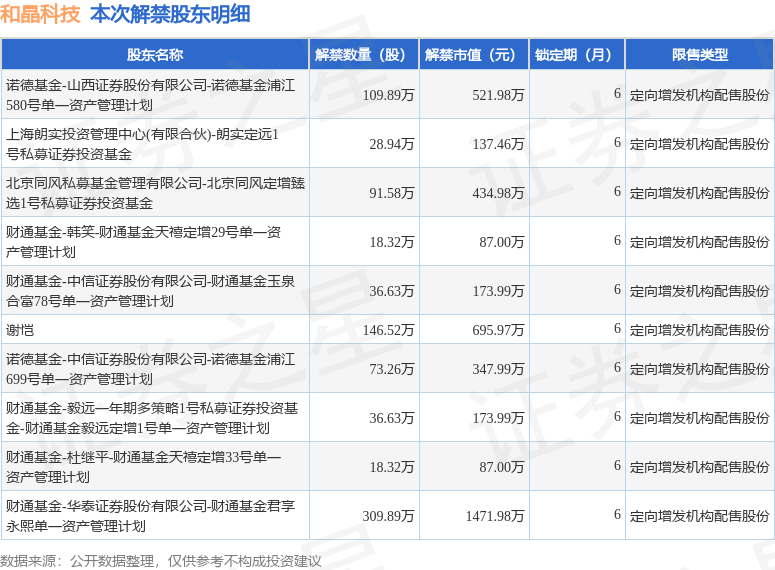Image resolution: width=775 pixels, height=570 pixels.
Task: Select the 限售类型 column header
Action: pos(699,54)
